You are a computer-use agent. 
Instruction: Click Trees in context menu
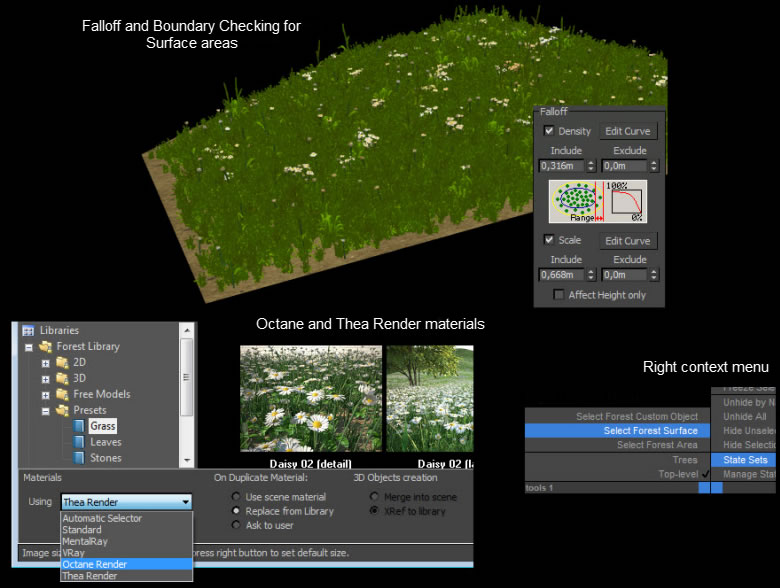(x=617, y=460)
